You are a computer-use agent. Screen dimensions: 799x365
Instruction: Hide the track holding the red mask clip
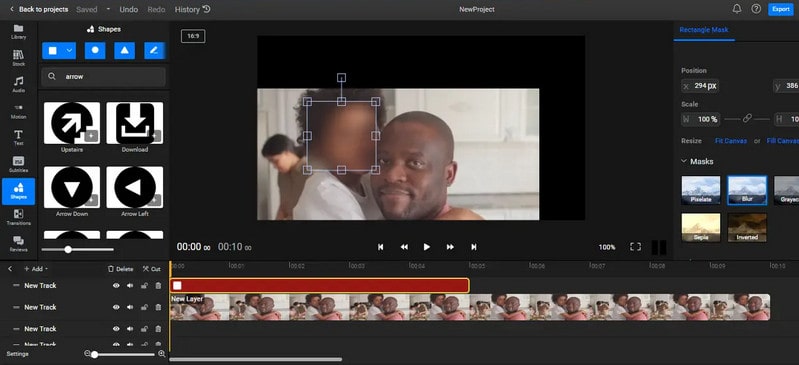click(116, 285)
